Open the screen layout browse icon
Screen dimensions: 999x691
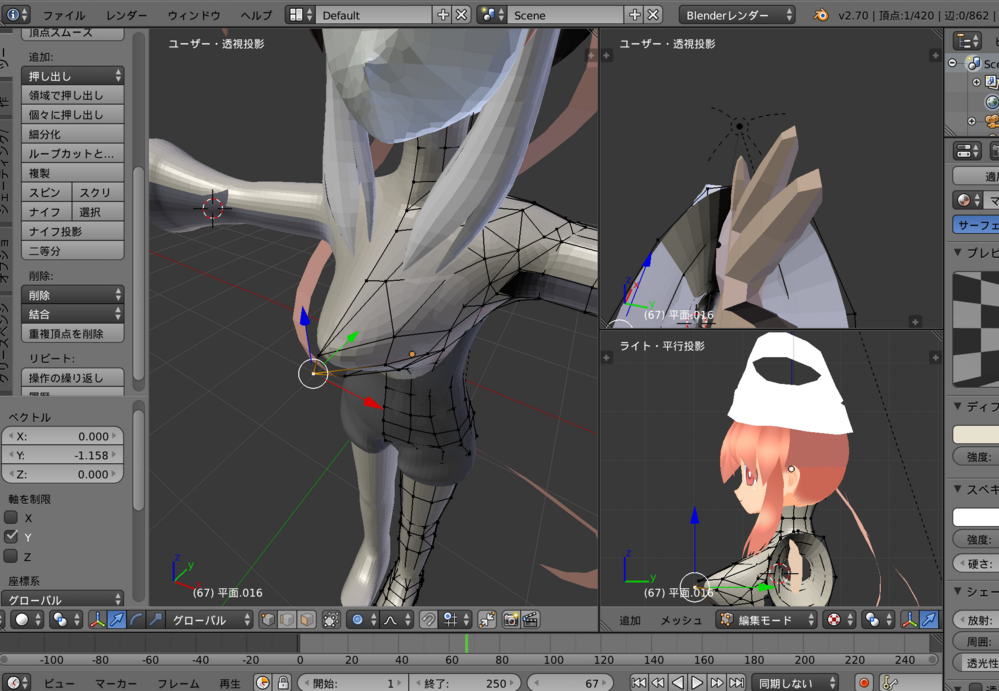point(300,15)
